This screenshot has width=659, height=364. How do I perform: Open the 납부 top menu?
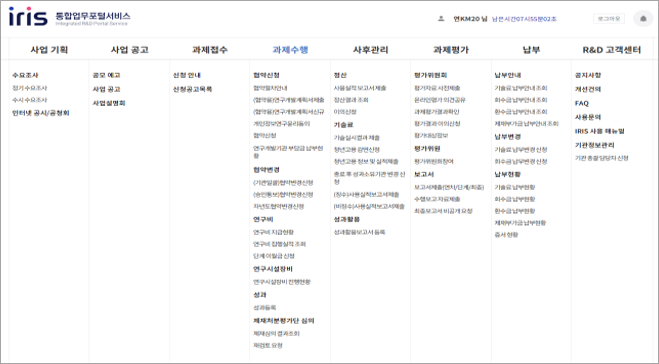click(x=531, y=50)
